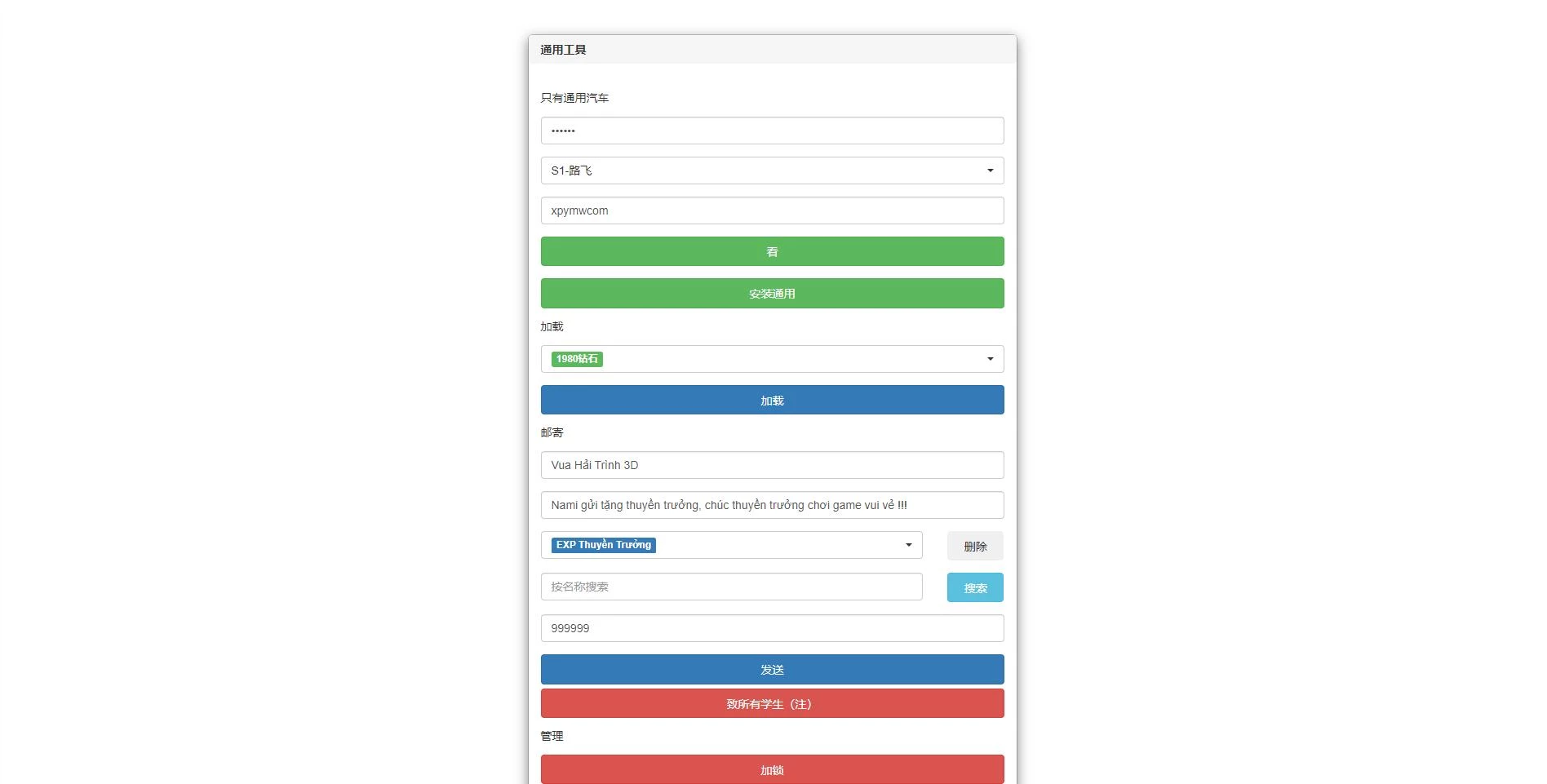Click the 999999 quantity field
This screenshot has height=784, width=1547.
[x=771, y=628]
